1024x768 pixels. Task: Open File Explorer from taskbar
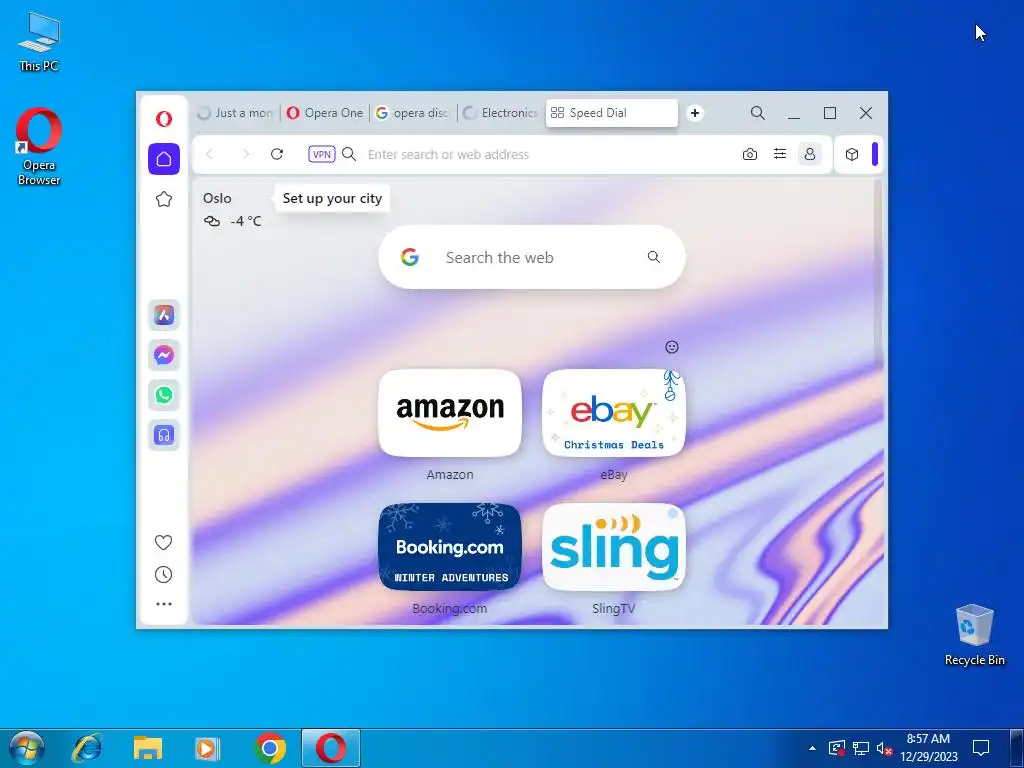[x=148, y=748]
